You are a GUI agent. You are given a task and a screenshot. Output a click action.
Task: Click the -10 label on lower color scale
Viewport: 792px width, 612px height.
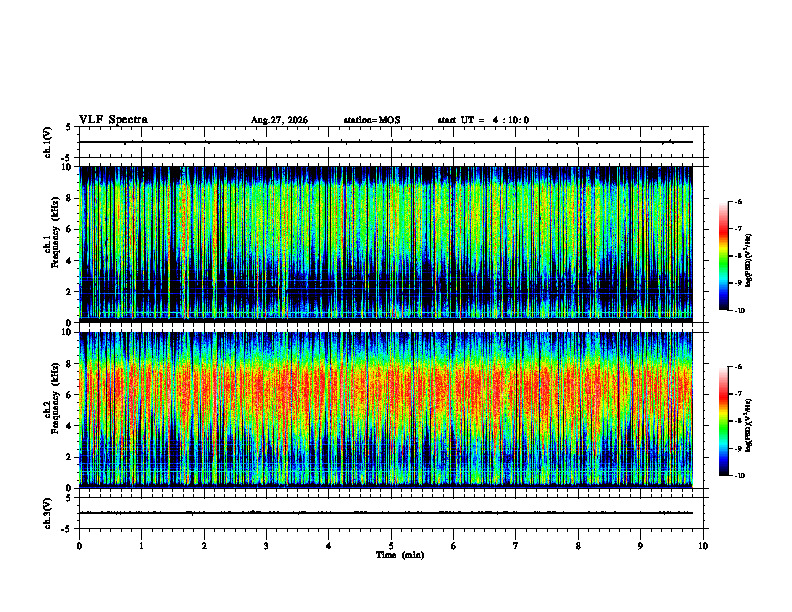click(739, 476)
